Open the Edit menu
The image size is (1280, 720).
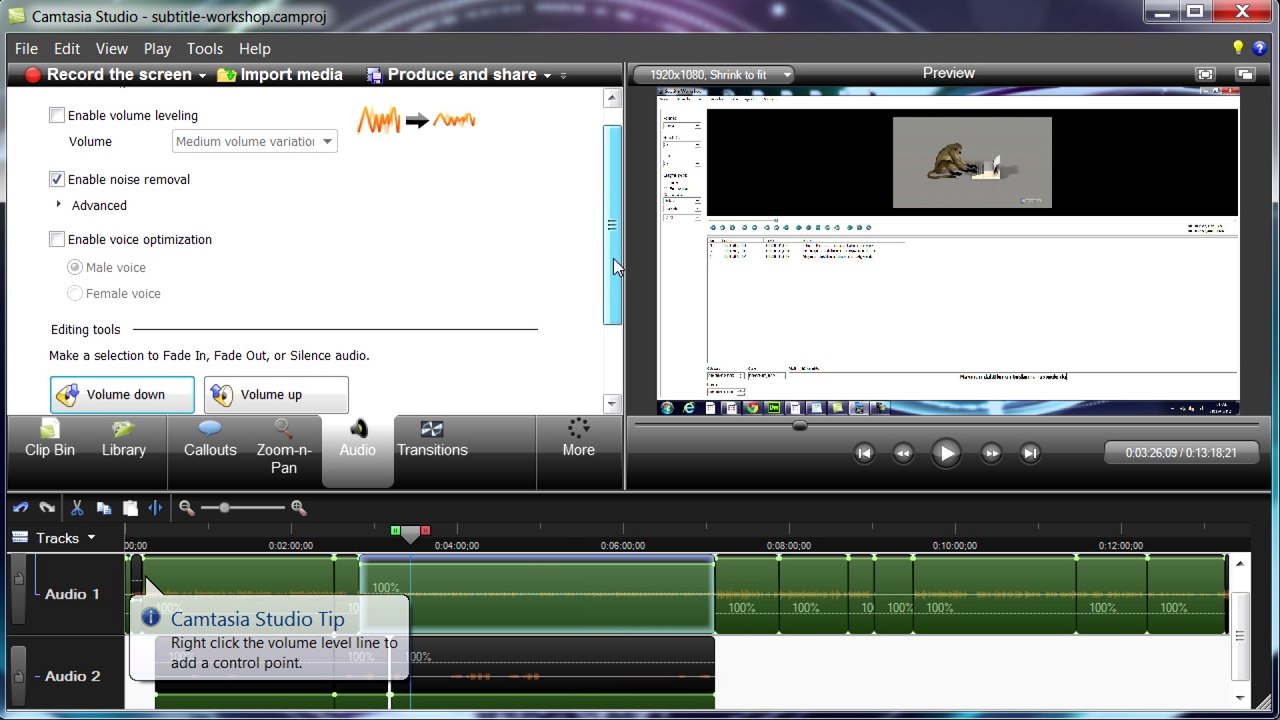[67, 48]
